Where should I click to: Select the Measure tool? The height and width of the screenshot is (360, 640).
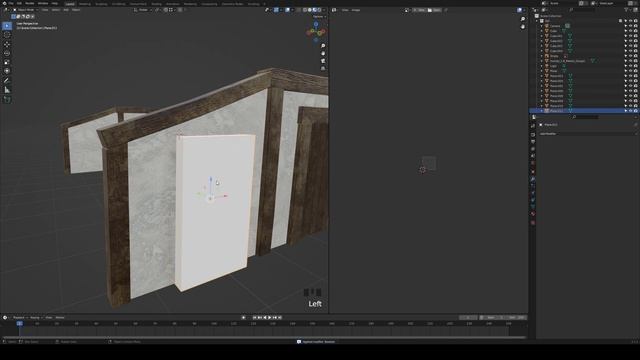(x=7, y=90)
